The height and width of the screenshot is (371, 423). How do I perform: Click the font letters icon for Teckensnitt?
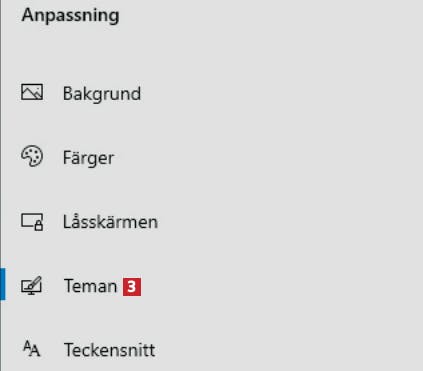click(x=32, y=349)
